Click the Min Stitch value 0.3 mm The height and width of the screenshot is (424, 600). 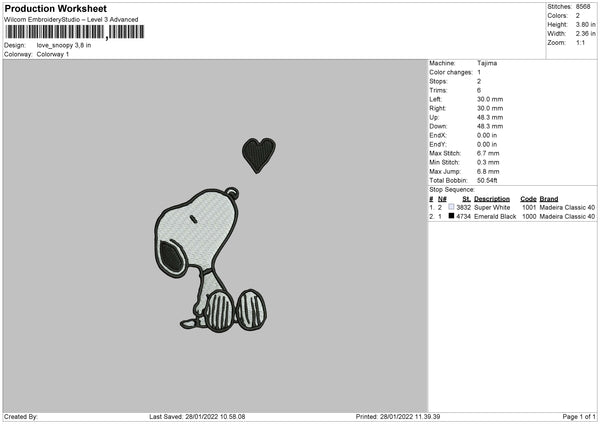pyautogui.click(x=488, y=163)
